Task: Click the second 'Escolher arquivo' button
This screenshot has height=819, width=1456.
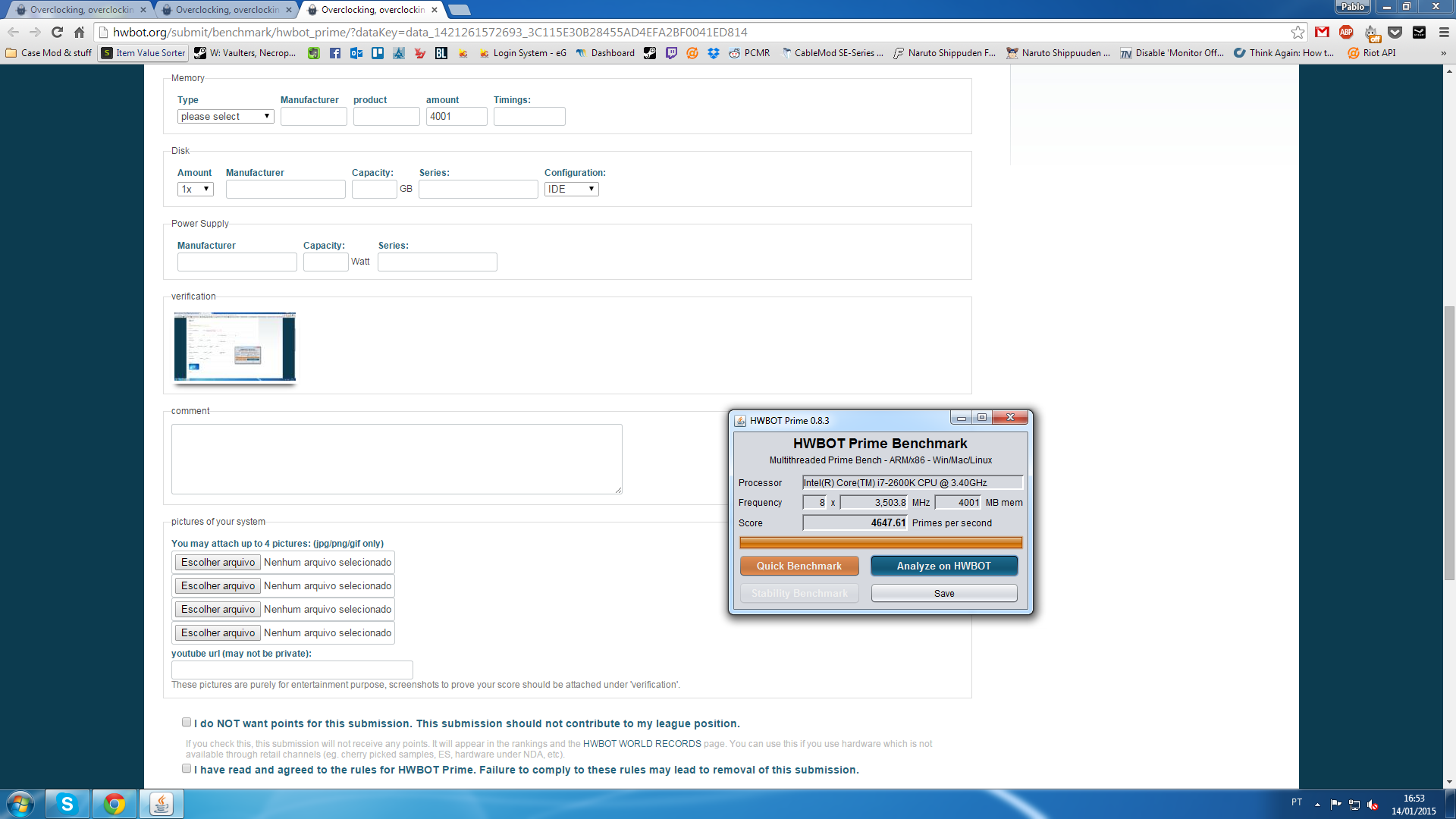Action: pyautogui.click(x=218, y=585)
